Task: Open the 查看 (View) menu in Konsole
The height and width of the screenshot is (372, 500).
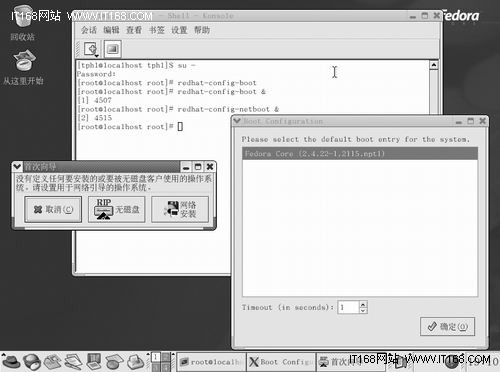Action: 134,30
